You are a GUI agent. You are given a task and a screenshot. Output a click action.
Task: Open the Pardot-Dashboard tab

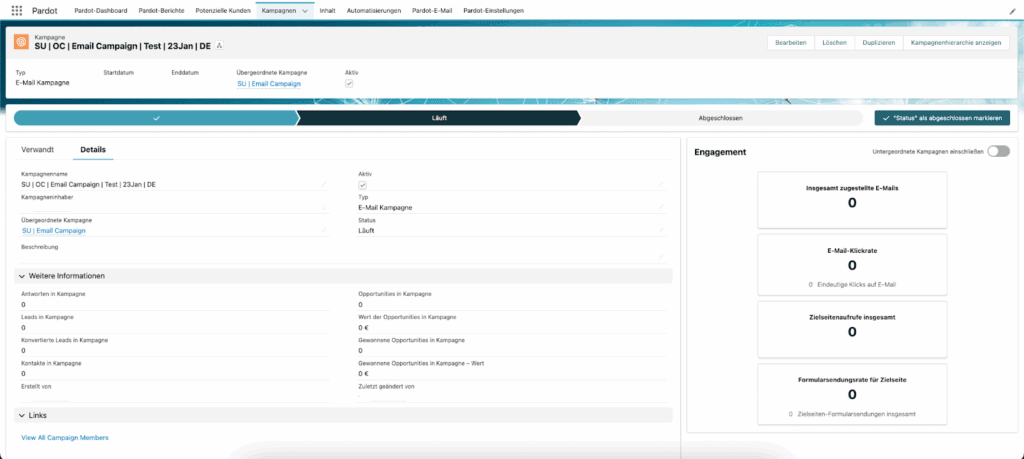(101, 11)
